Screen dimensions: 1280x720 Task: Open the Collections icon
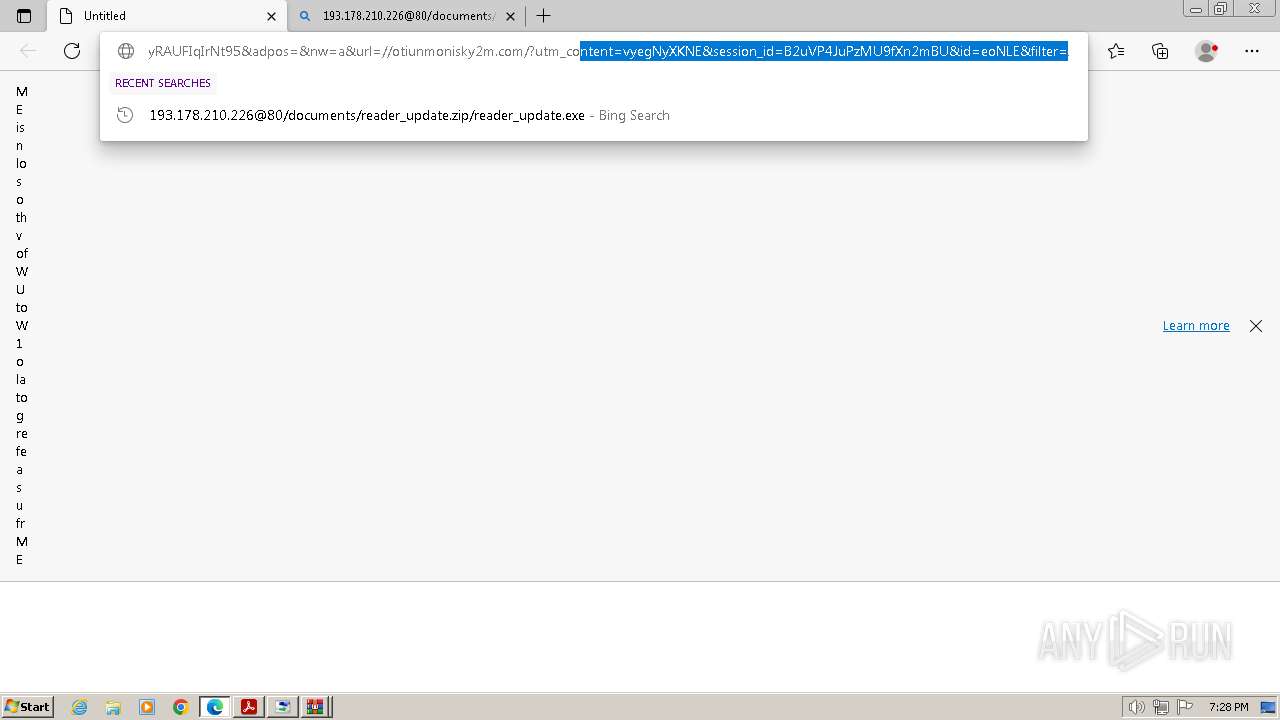click(x=1160, y=51)
